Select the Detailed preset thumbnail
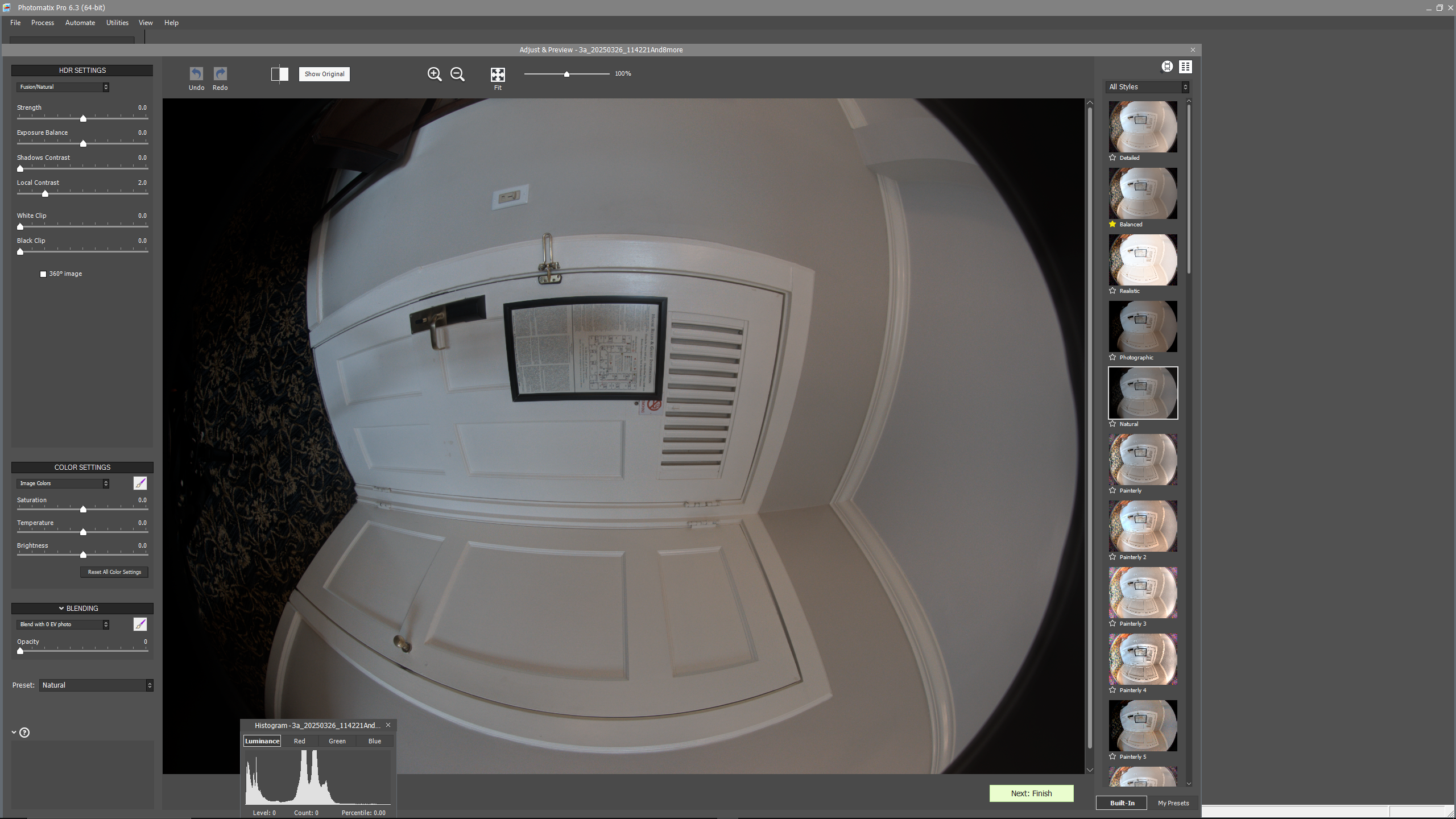1456x819 pixels. tap(1143, 127)
